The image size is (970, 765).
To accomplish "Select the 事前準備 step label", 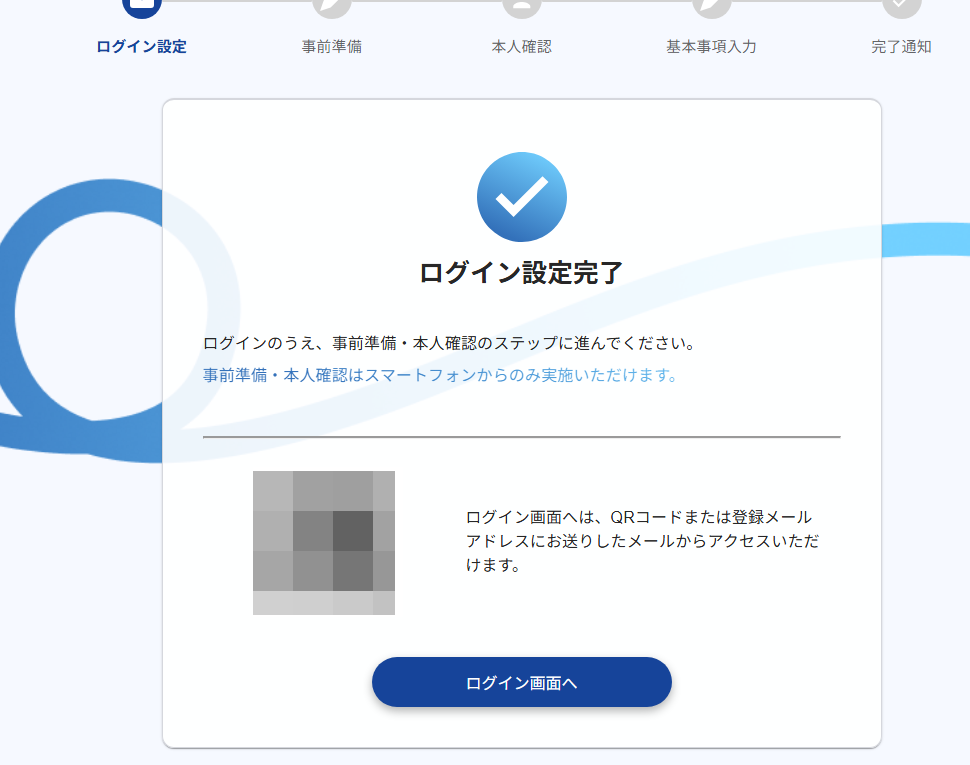I will (332, 47).
